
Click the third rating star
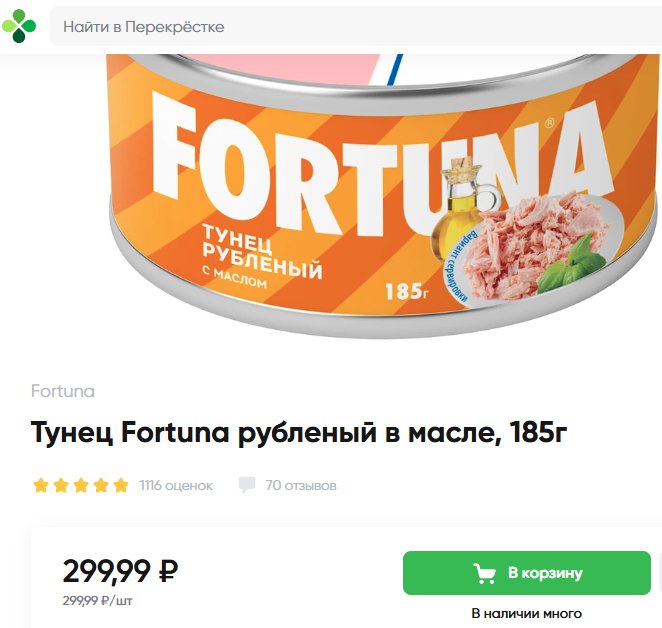[x=81, y=485]
